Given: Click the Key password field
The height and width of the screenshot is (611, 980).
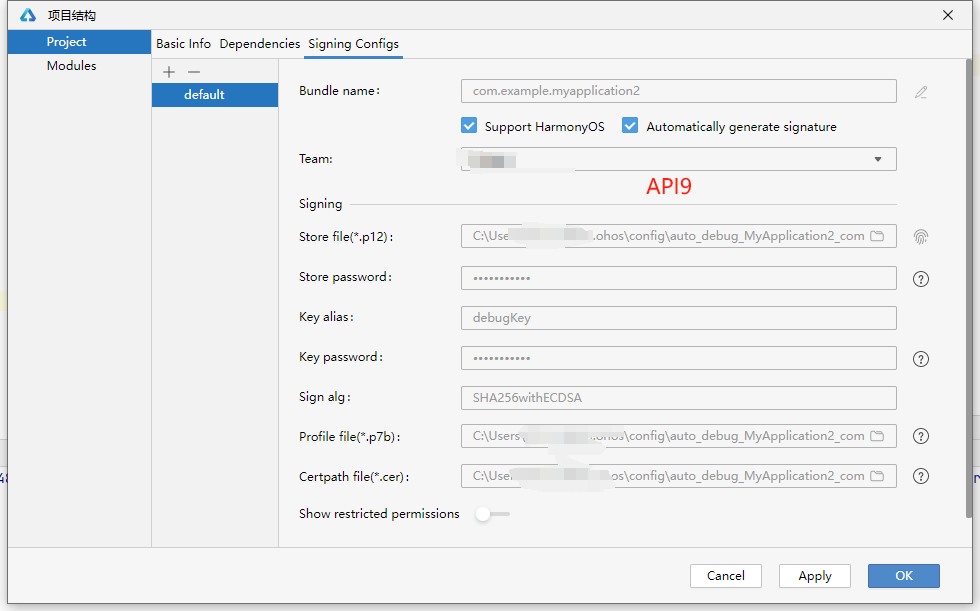Looking at the screenshot, I should point(679,358).
